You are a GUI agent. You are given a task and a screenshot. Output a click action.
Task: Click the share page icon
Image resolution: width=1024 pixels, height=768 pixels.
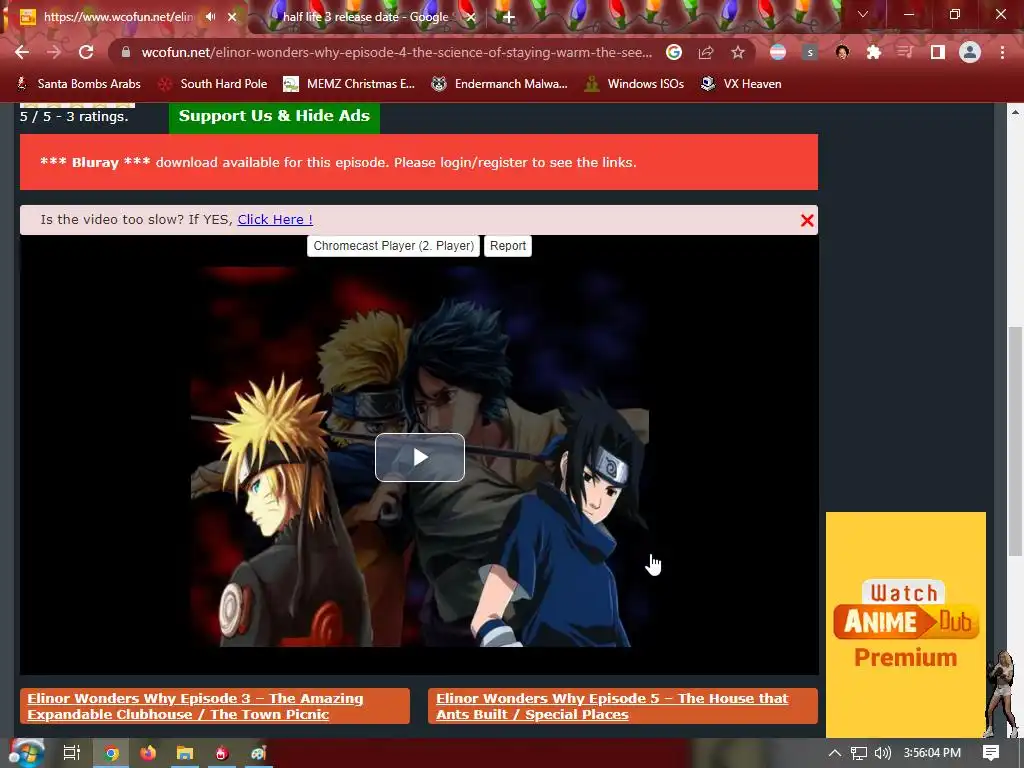706,52
